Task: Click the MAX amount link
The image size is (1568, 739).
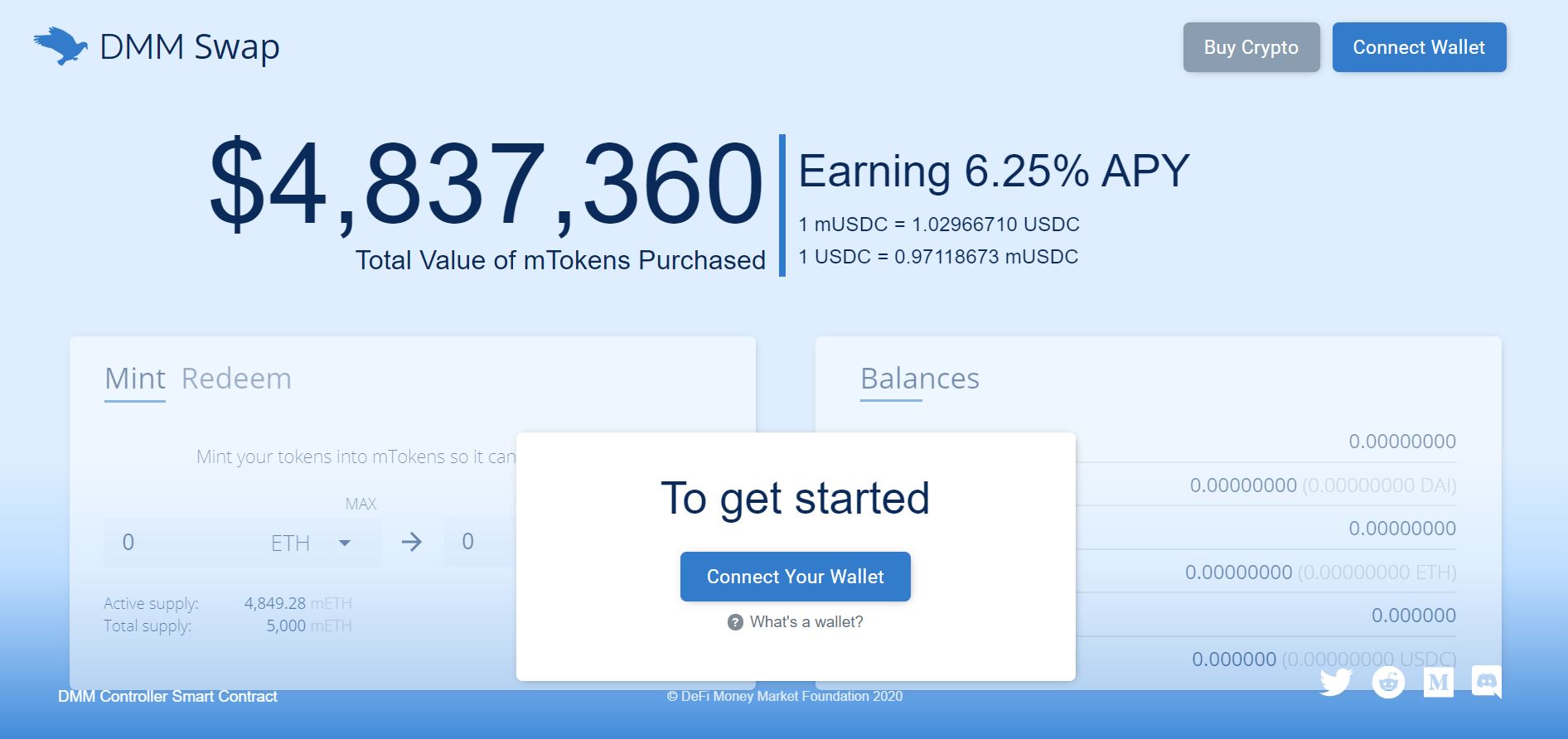Action: (361, 504)
